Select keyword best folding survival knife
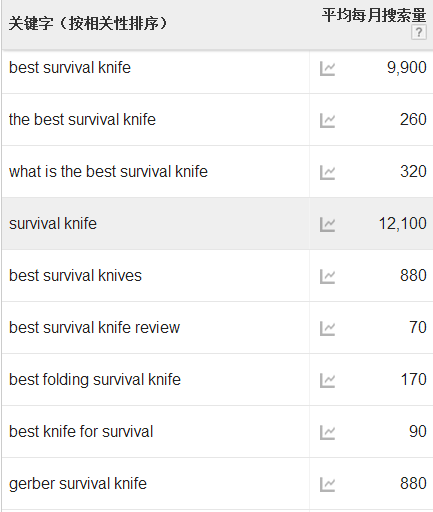 [95, 380]
